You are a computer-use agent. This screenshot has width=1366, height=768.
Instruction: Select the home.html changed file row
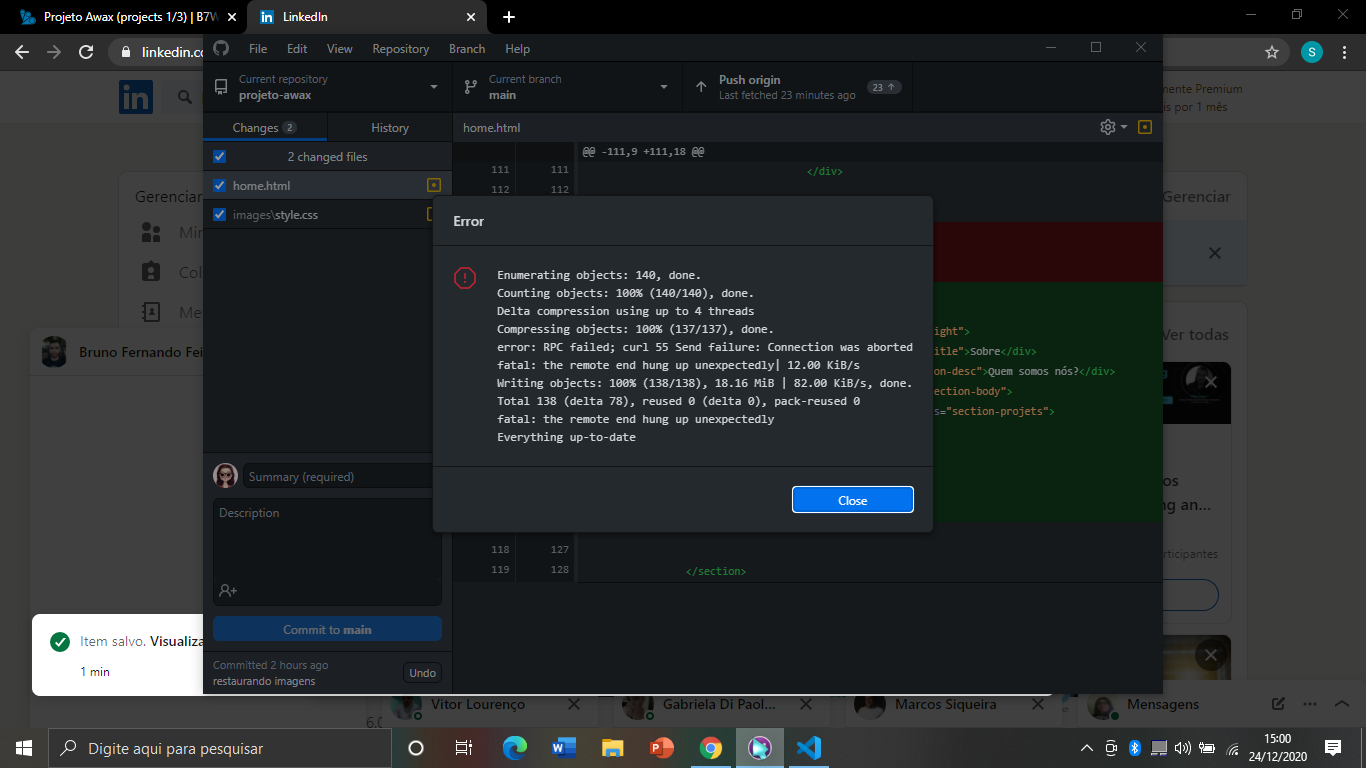[327, 185]
